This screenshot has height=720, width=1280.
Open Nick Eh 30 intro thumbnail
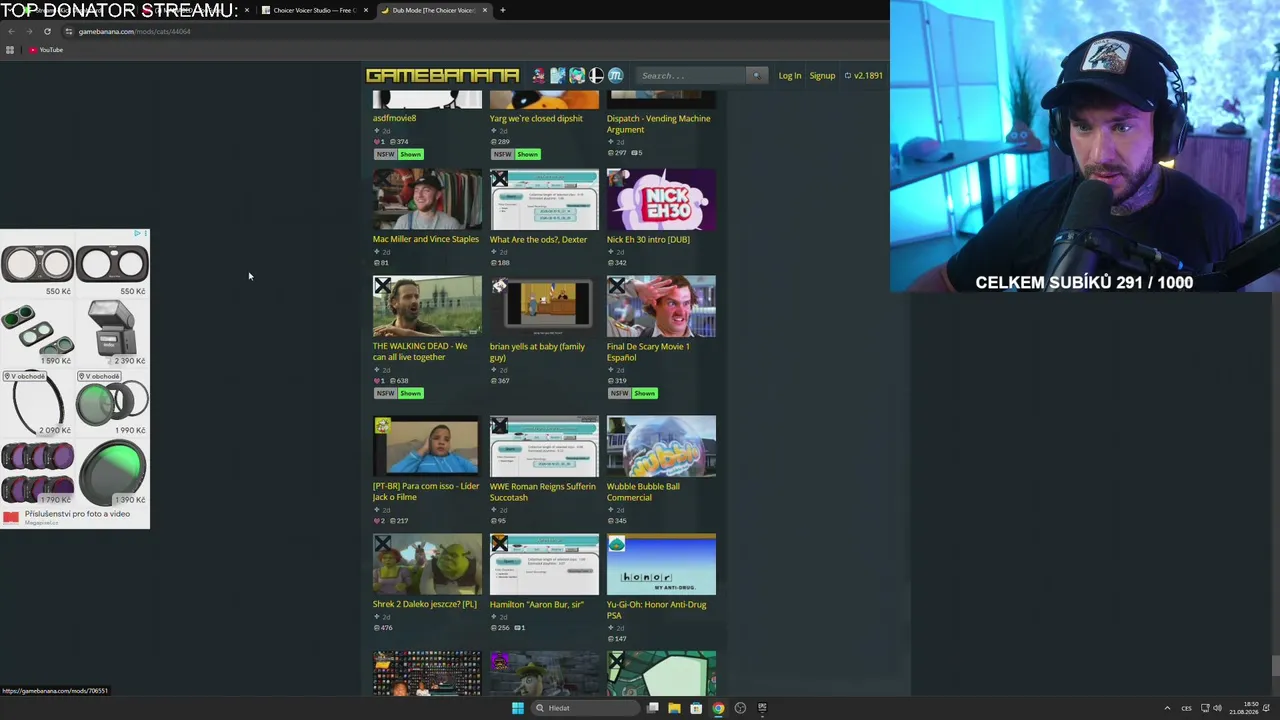point(661,200)
